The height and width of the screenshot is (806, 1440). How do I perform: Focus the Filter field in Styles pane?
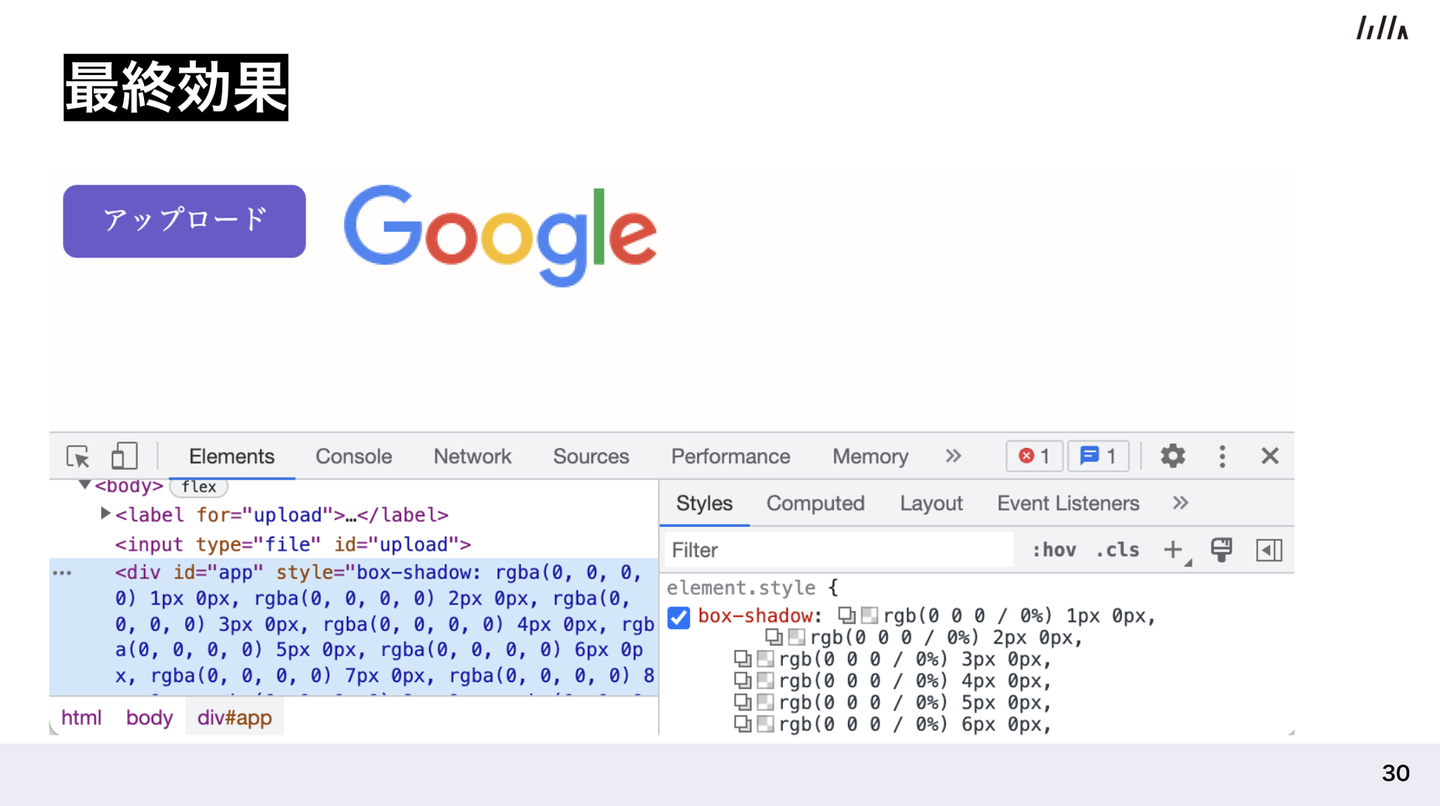coord(839,550)
